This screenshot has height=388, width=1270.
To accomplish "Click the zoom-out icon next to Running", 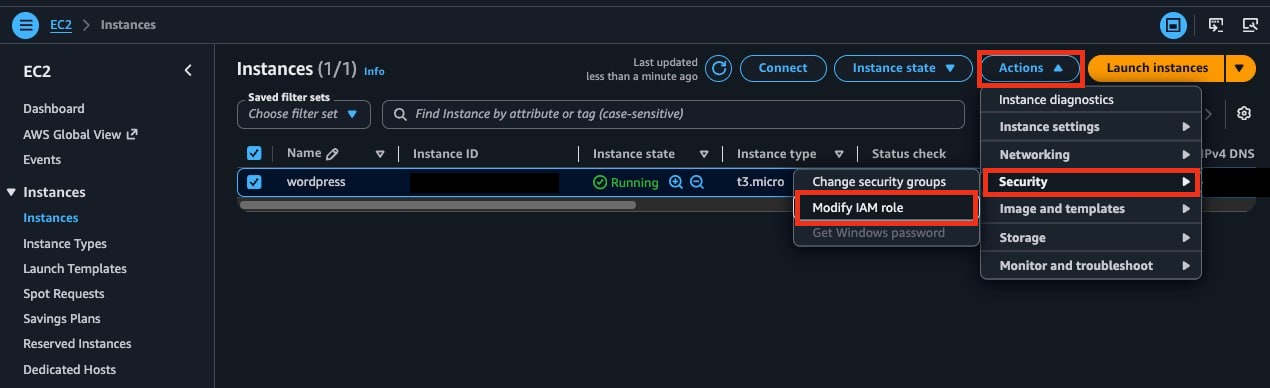I will click(x=697, y=182).
